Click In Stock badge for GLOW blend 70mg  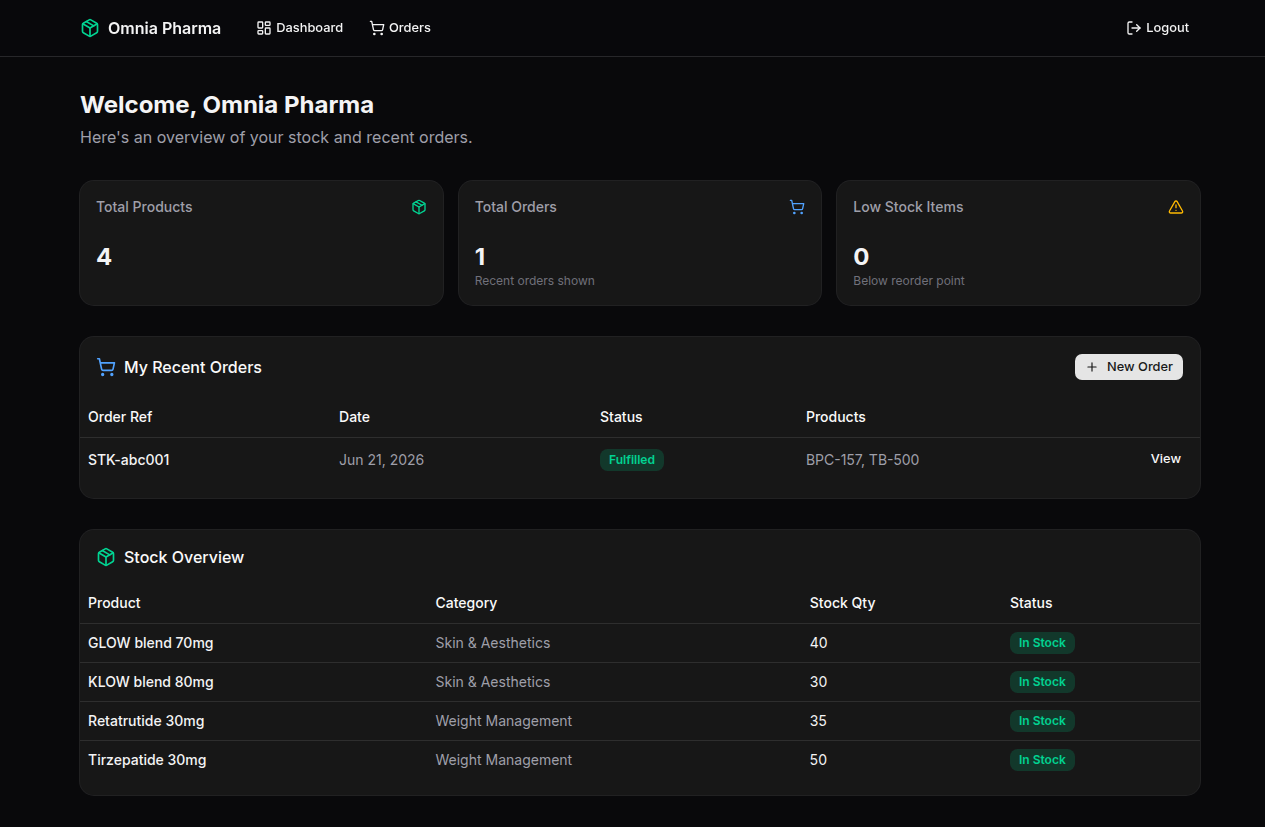(1042, 643)
